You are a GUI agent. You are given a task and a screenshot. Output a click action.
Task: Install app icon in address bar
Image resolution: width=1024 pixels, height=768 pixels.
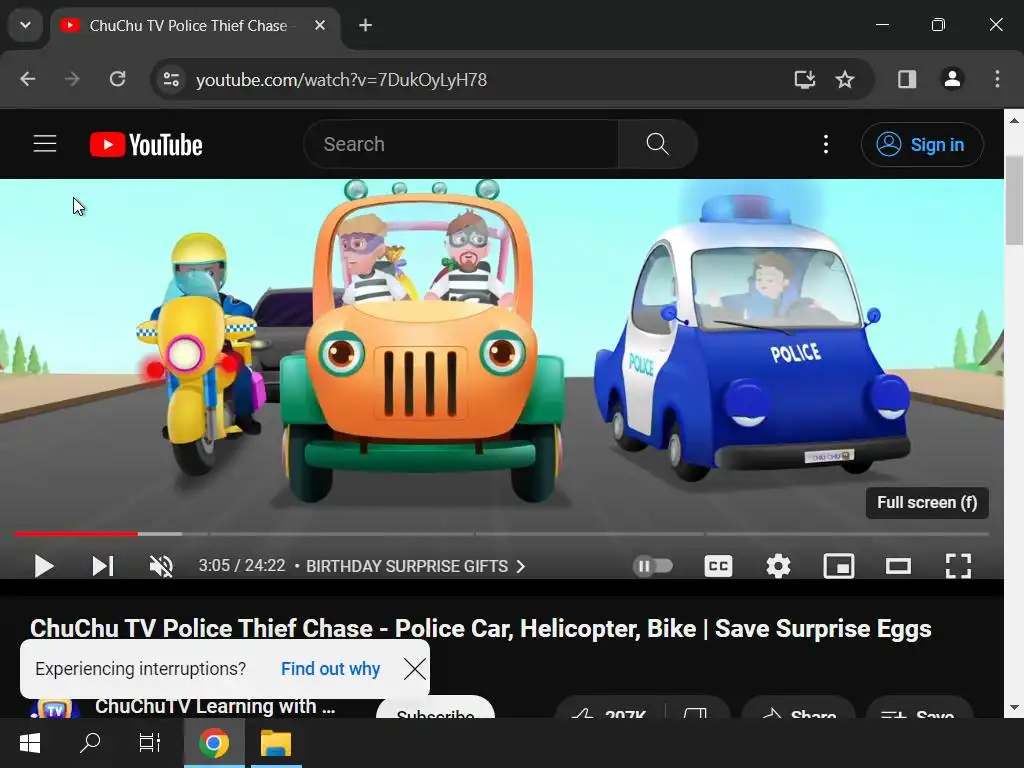(805, 79)
